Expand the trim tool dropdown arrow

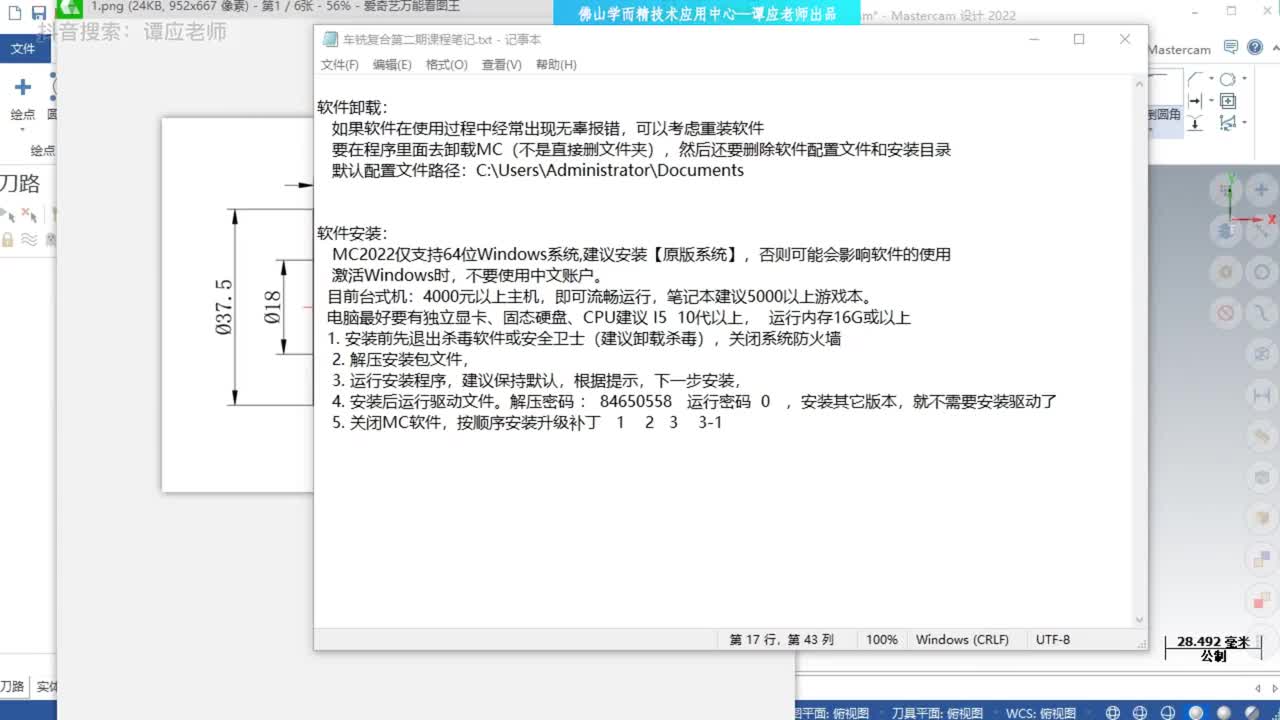click(1211, 101)
